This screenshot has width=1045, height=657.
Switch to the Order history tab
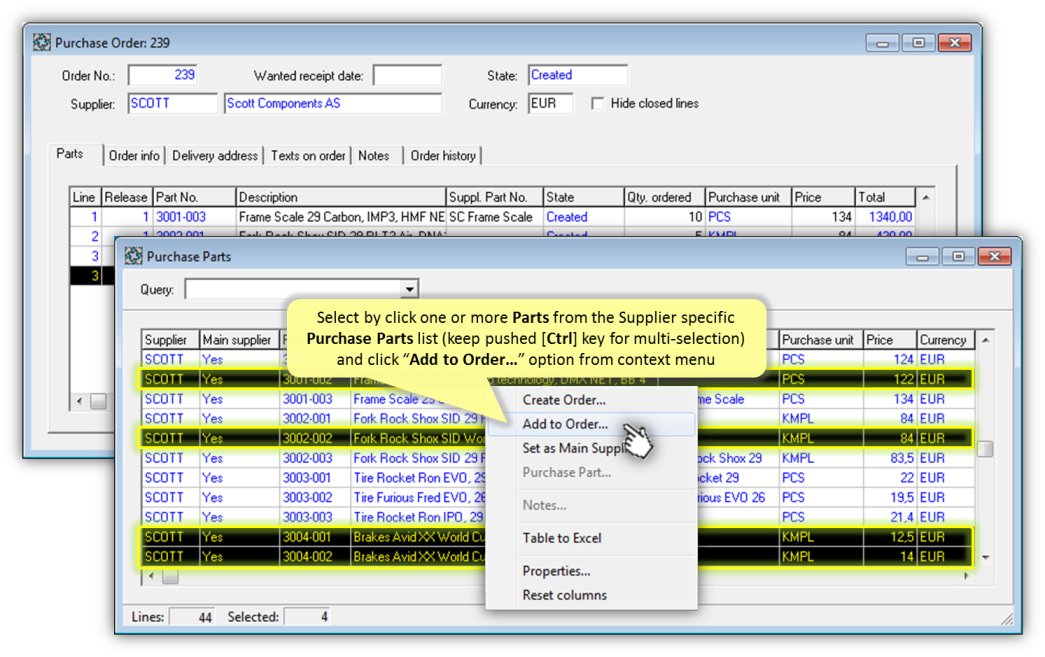pyautogui.click(x=443, y=156)
